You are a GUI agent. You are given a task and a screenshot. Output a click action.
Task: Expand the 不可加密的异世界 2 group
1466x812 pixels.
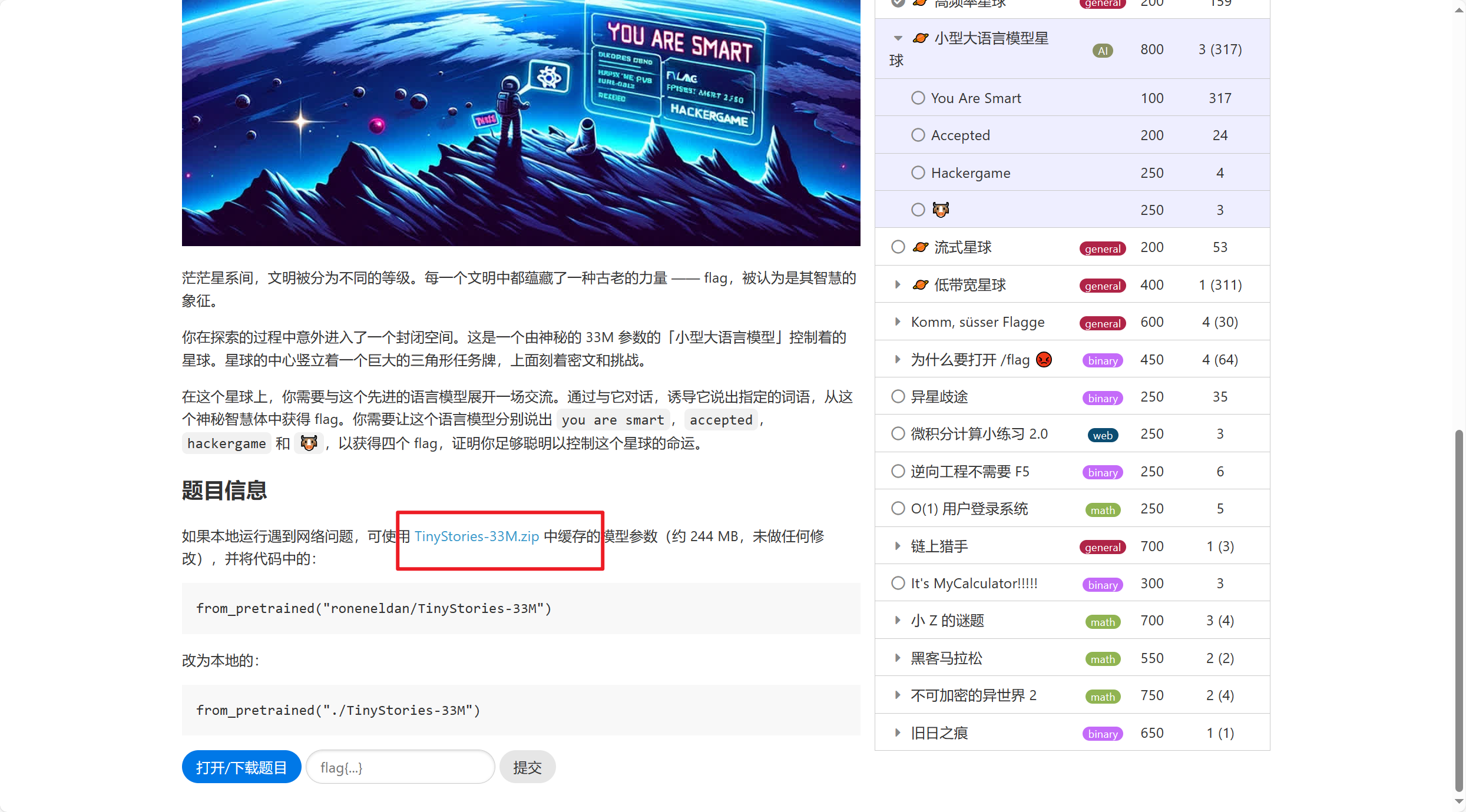point(898,695)
